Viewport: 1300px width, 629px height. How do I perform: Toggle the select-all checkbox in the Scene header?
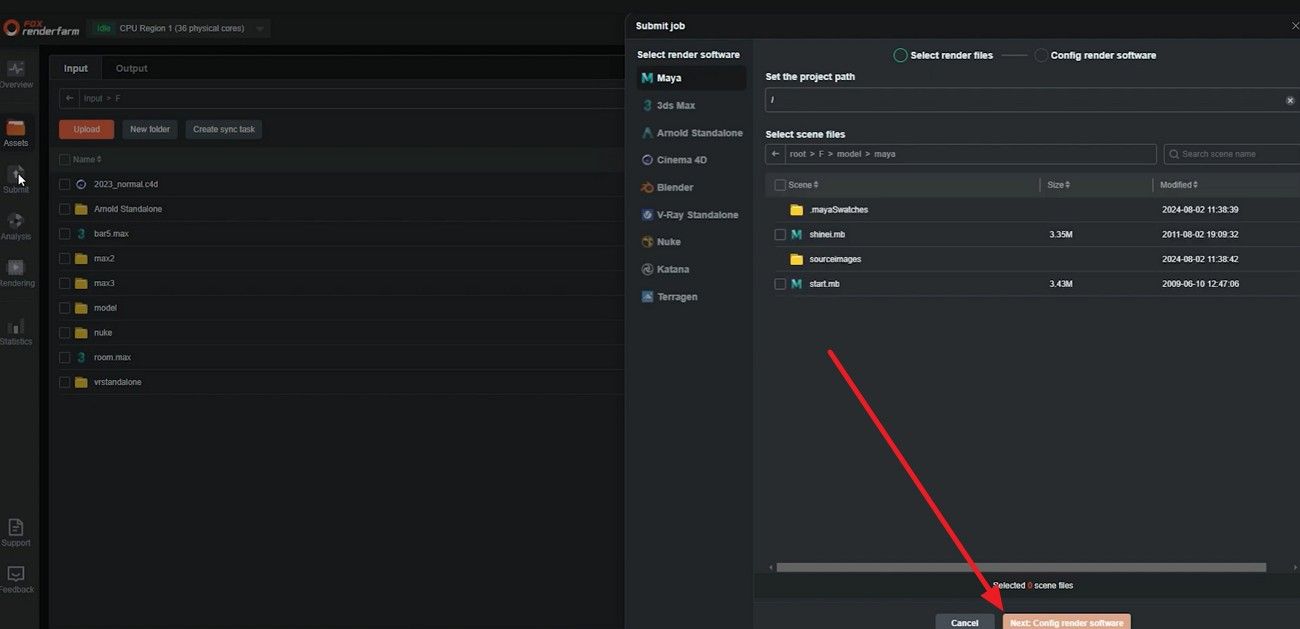coord(780,184)
